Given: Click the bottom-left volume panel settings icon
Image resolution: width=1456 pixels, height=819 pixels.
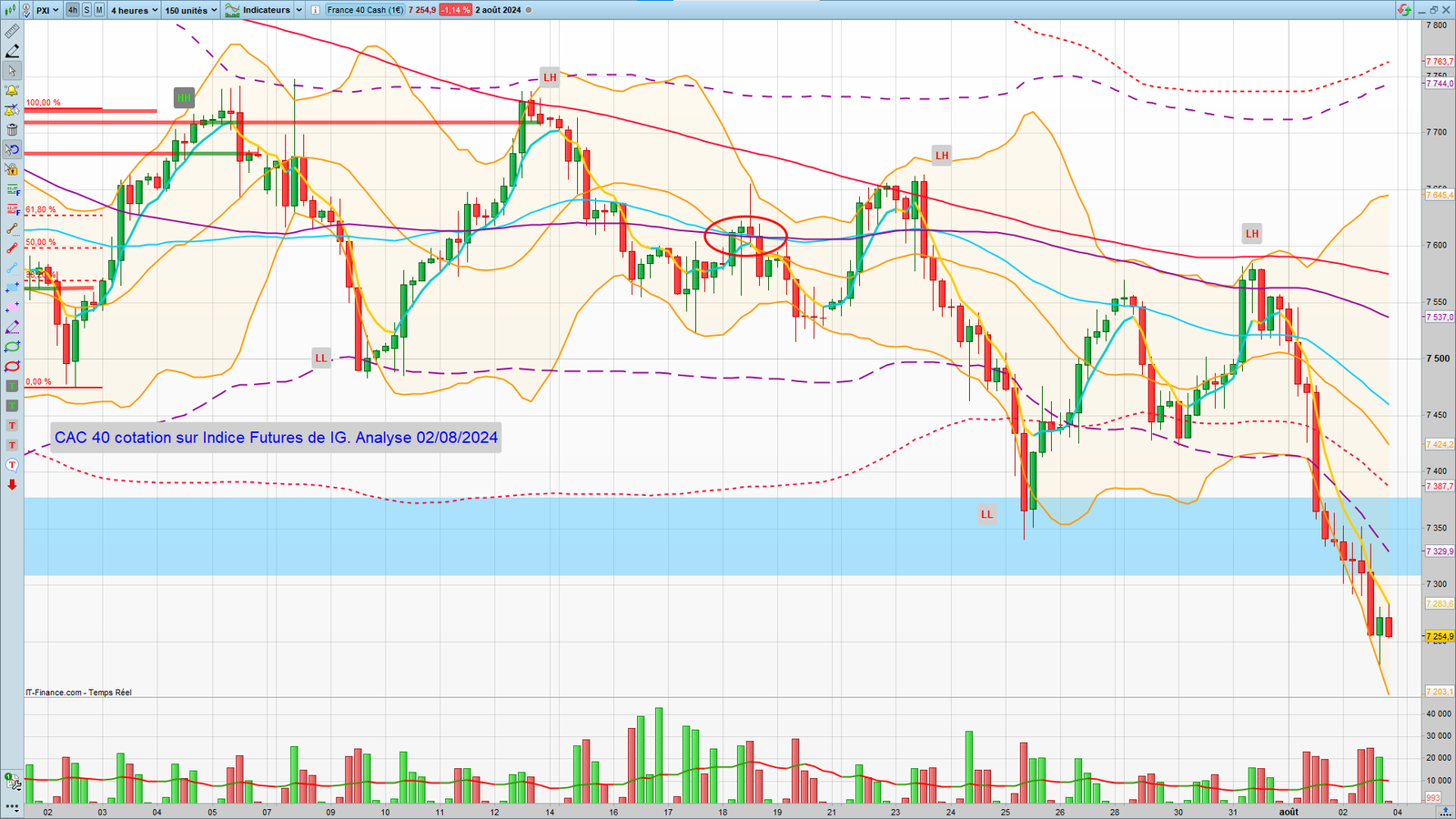Looking at the screenshot, I should 12,781.
